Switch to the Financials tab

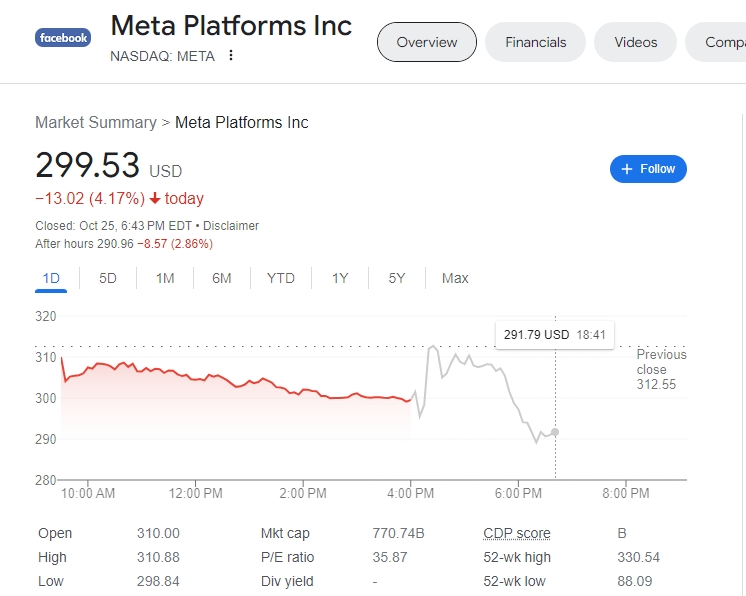536,42
